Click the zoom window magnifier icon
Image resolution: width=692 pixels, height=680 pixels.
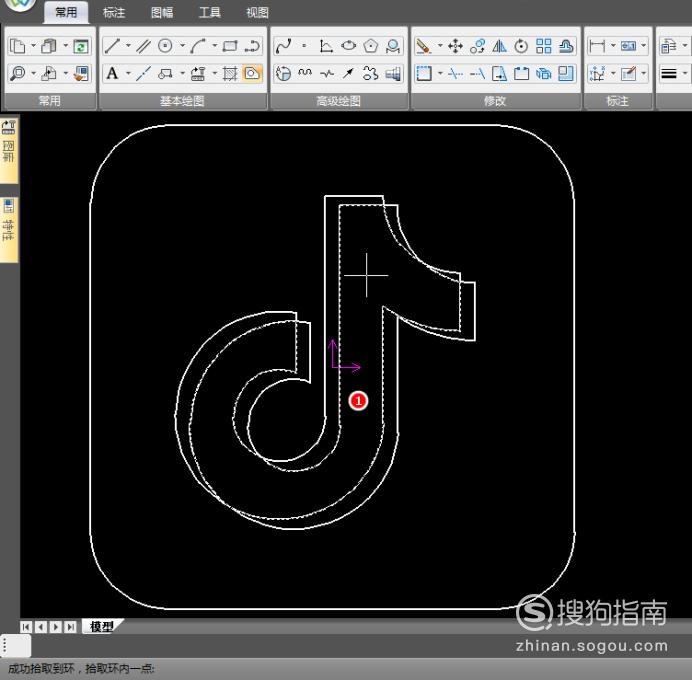coord(18,73)
